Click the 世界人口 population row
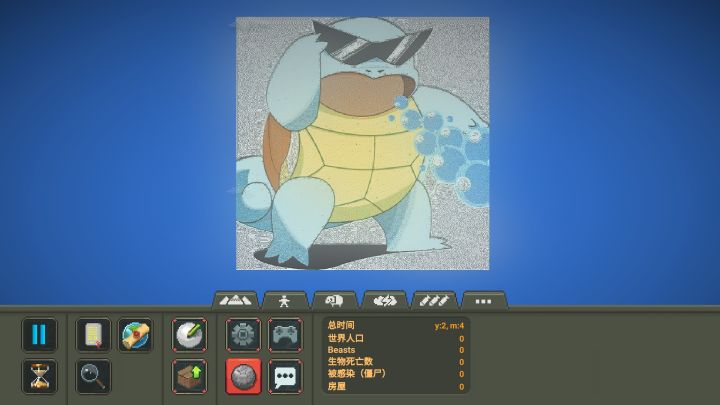Image resolution: width=720 pixels, height=405 pixels. point(396,338)
